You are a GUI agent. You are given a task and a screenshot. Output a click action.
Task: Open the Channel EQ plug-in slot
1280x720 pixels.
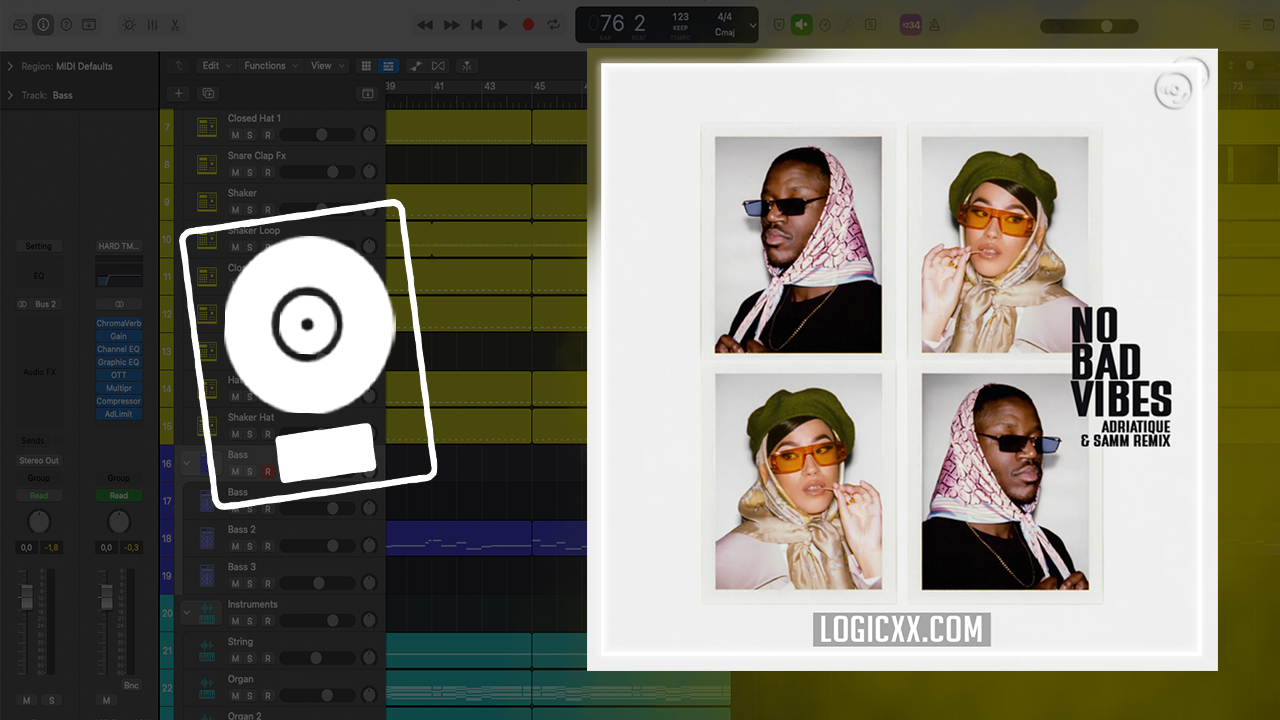coord(119,350)
